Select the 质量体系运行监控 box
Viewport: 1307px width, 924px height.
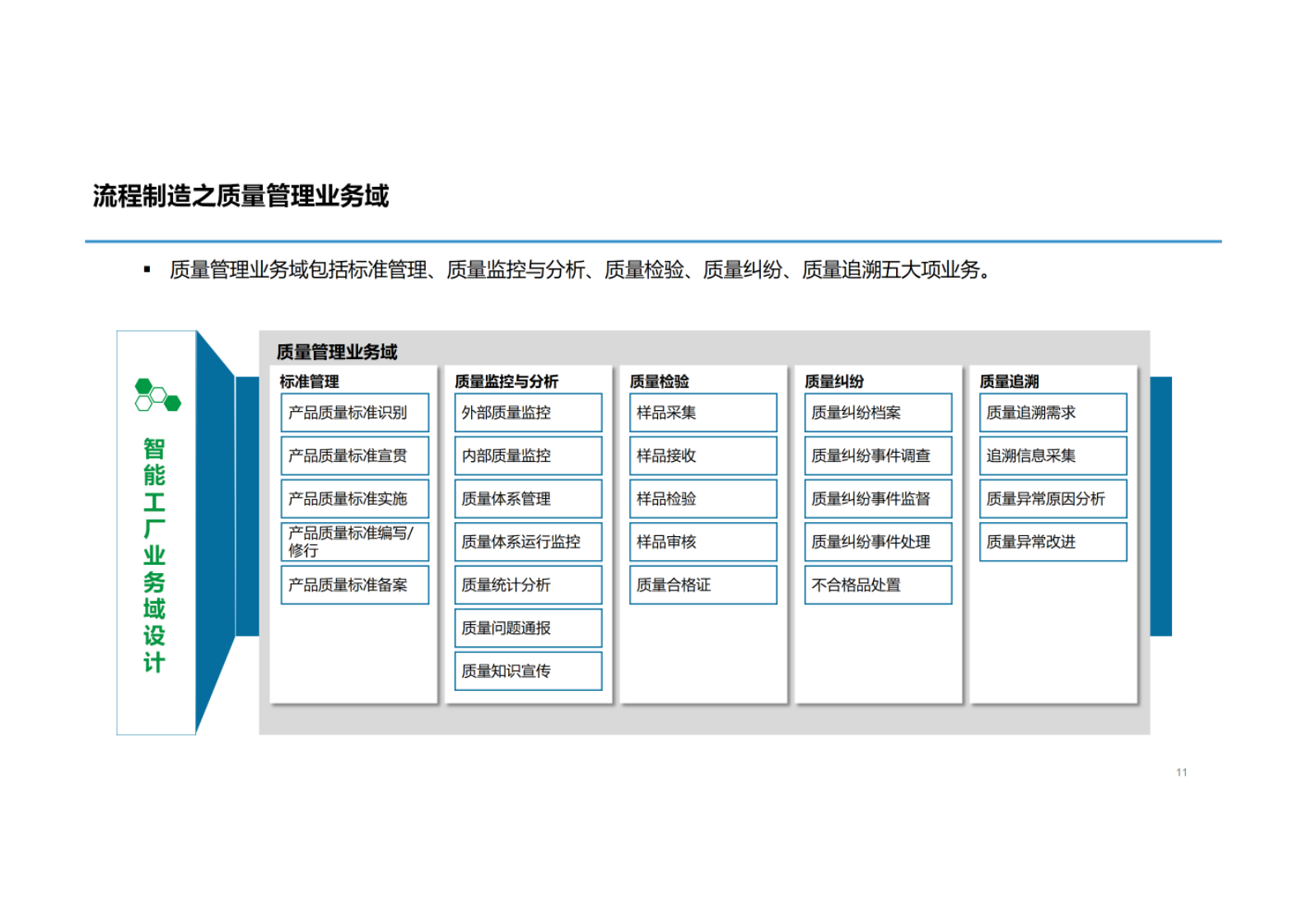point(528,542)
